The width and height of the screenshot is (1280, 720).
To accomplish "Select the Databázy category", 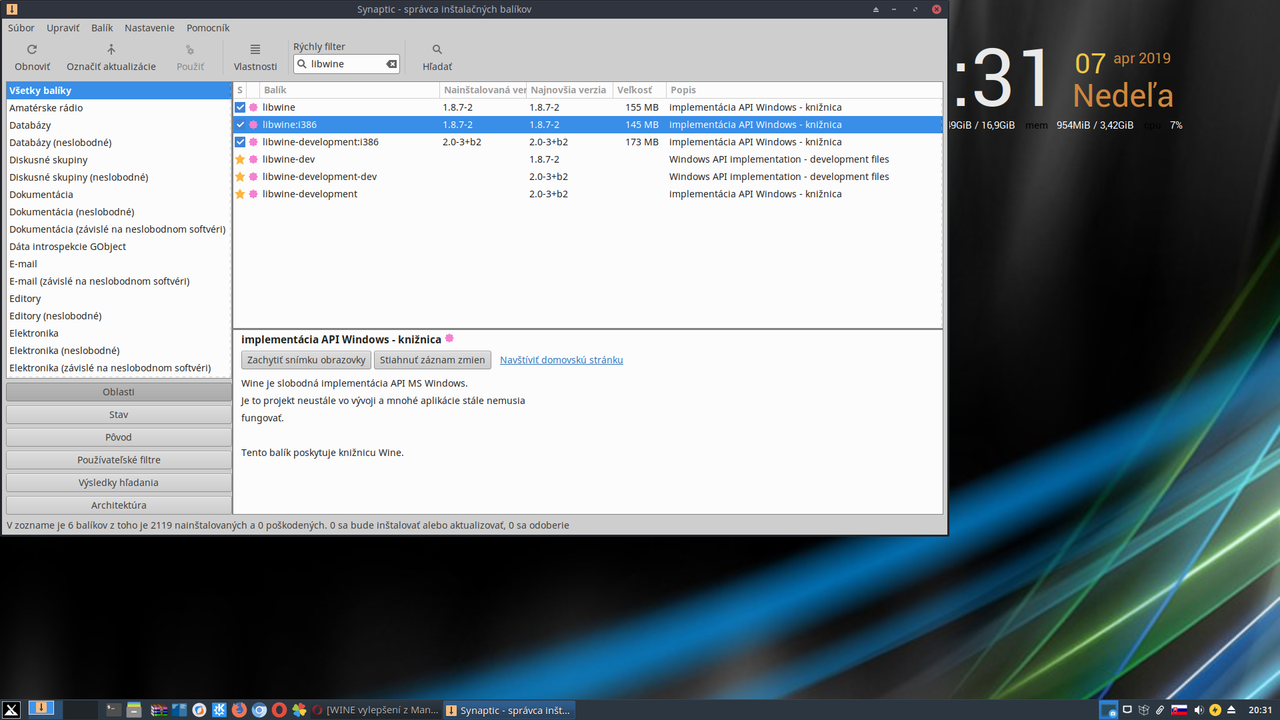I will coord(119,125).
